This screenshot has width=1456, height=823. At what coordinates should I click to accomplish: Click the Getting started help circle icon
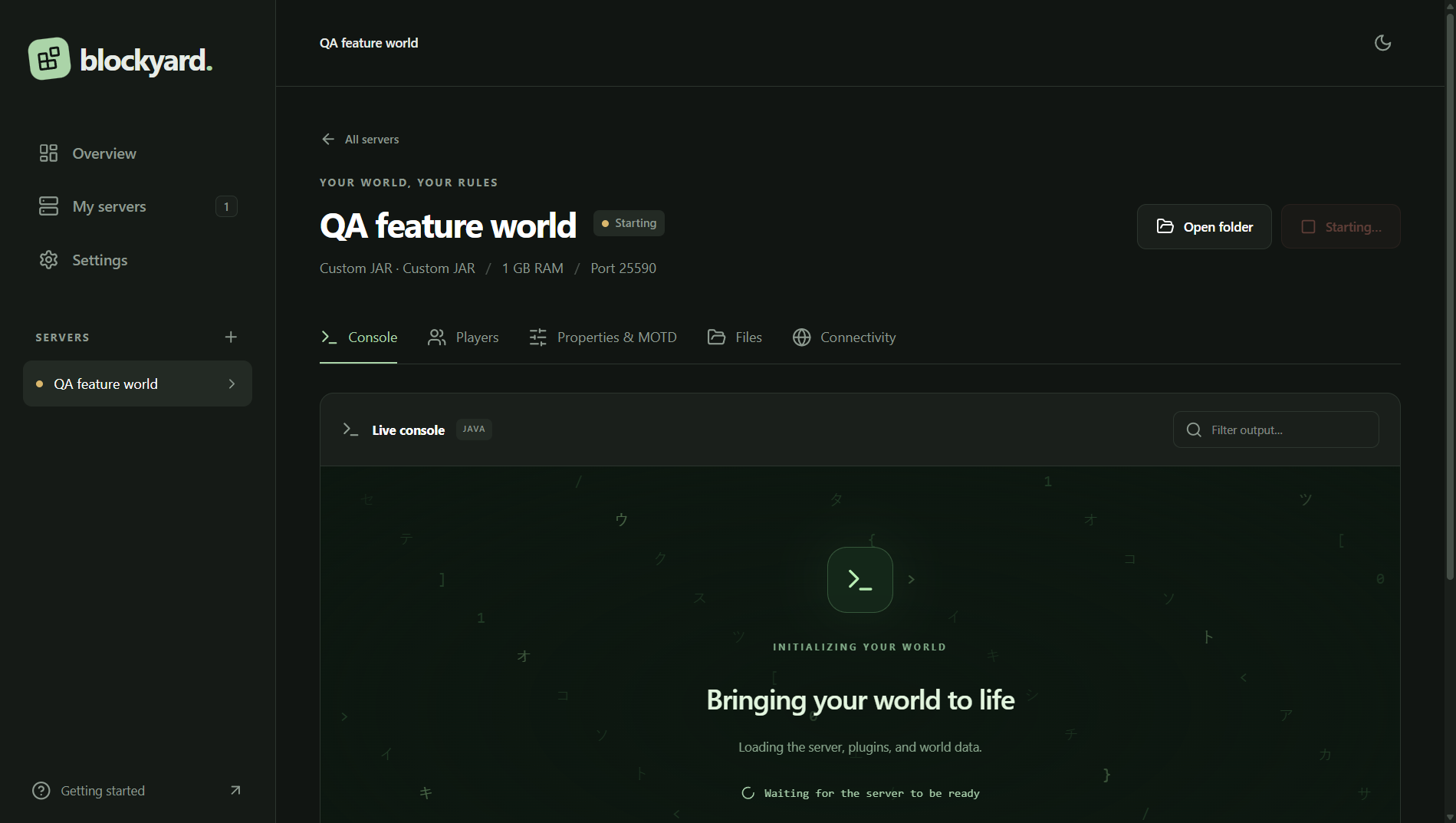[41, 791]
